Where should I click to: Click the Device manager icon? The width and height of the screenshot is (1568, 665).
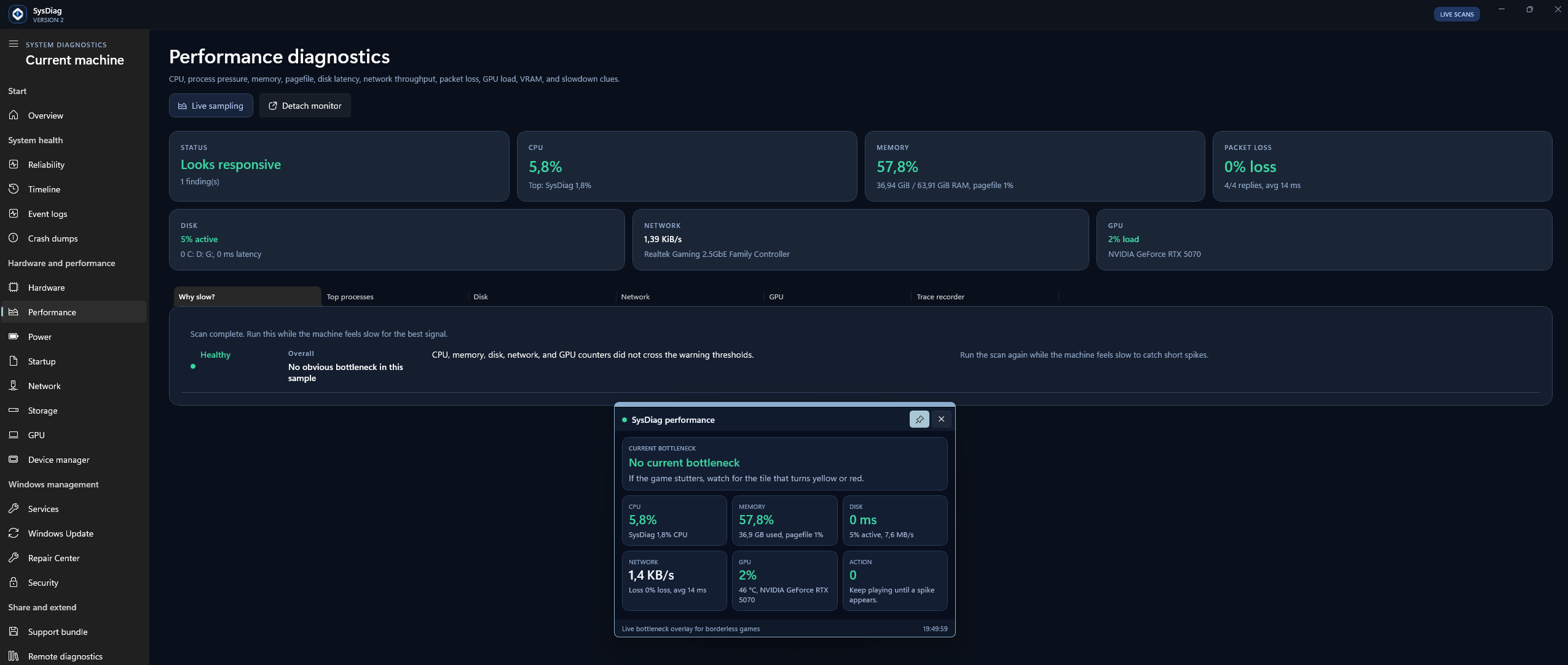(14, 459)
